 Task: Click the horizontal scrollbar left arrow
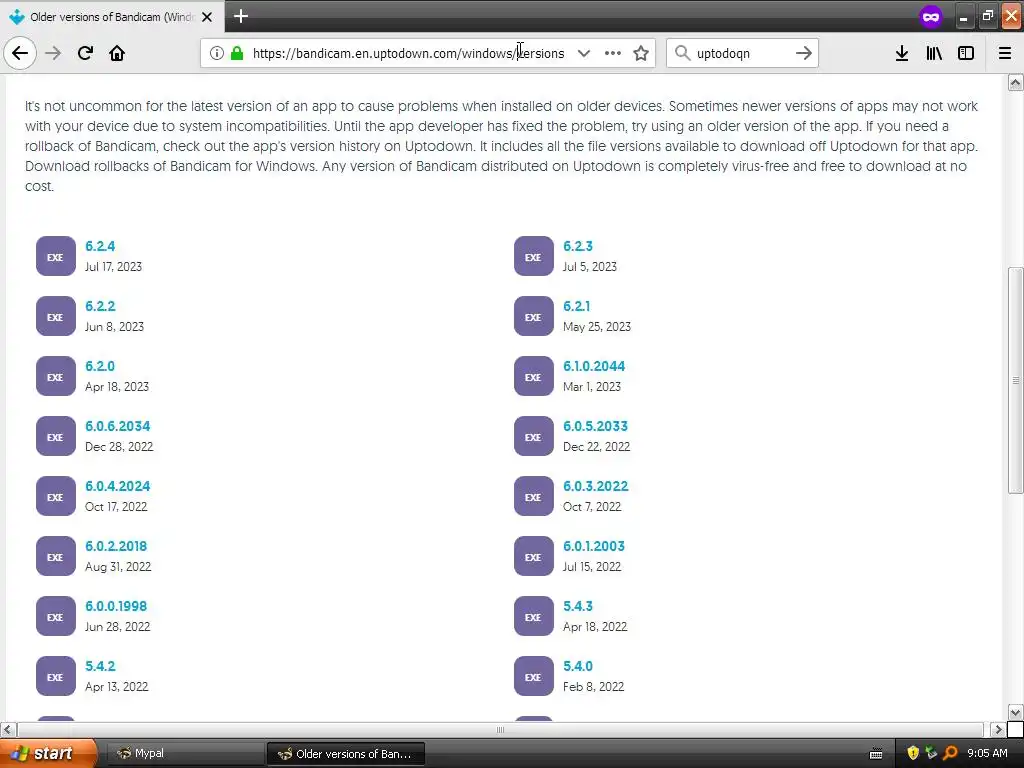point(8,729)
